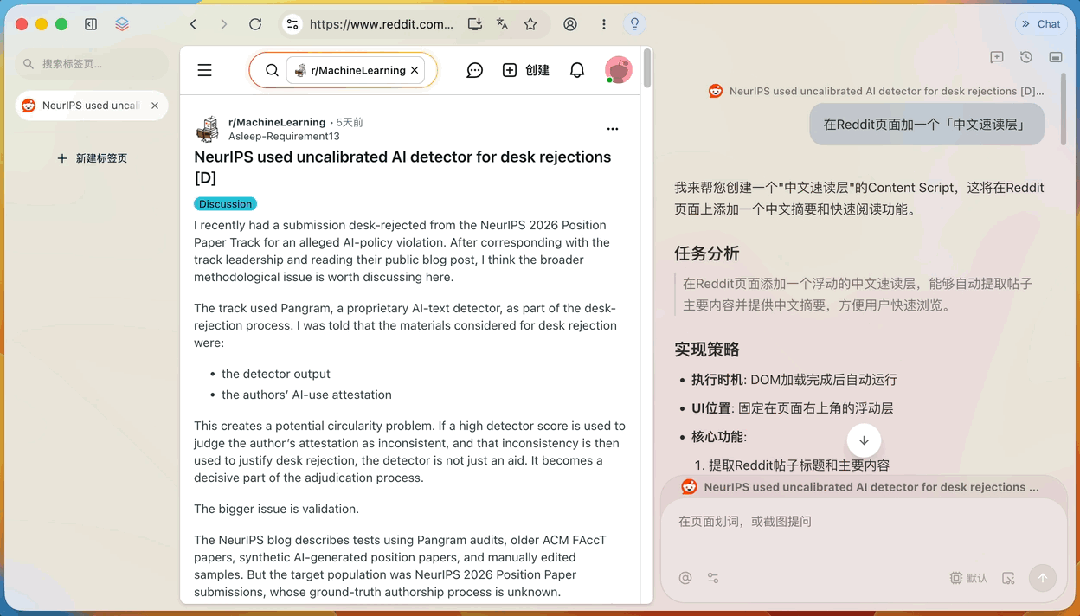
Task: Open site settings icon in address bar
Action: 293,24
